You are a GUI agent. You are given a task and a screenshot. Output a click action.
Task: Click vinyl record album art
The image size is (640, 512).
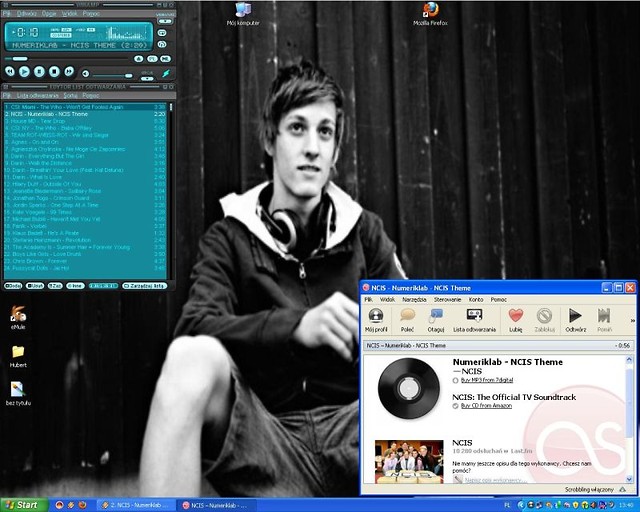pos(409,388)
